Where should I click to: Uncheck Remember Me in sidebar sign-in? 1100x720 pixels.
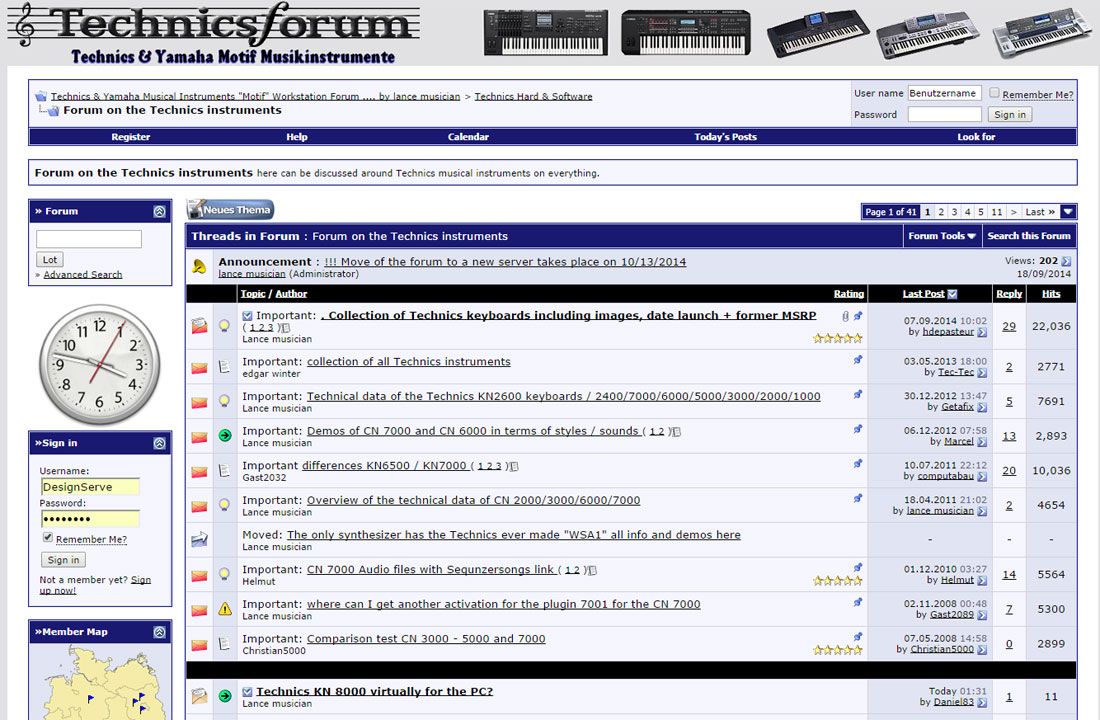point(47,538)
